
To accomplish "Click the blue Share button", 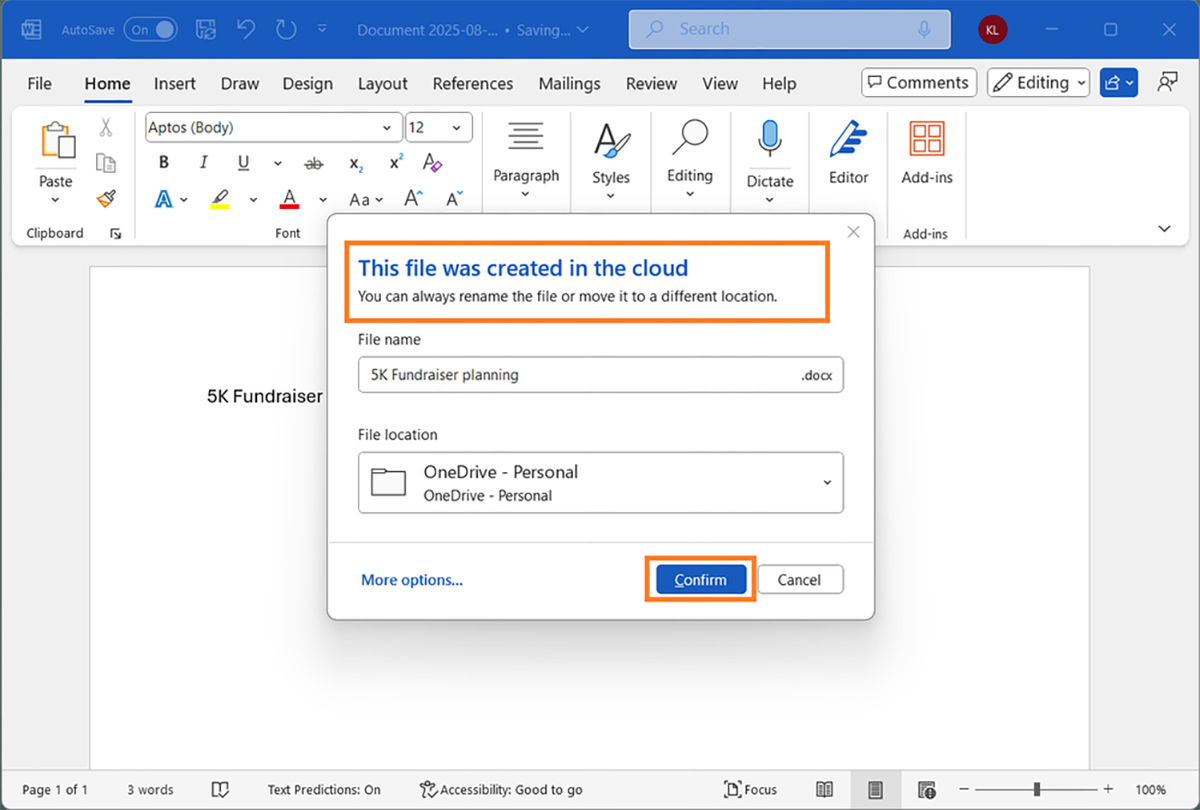I will click(x=1119, y=83).
